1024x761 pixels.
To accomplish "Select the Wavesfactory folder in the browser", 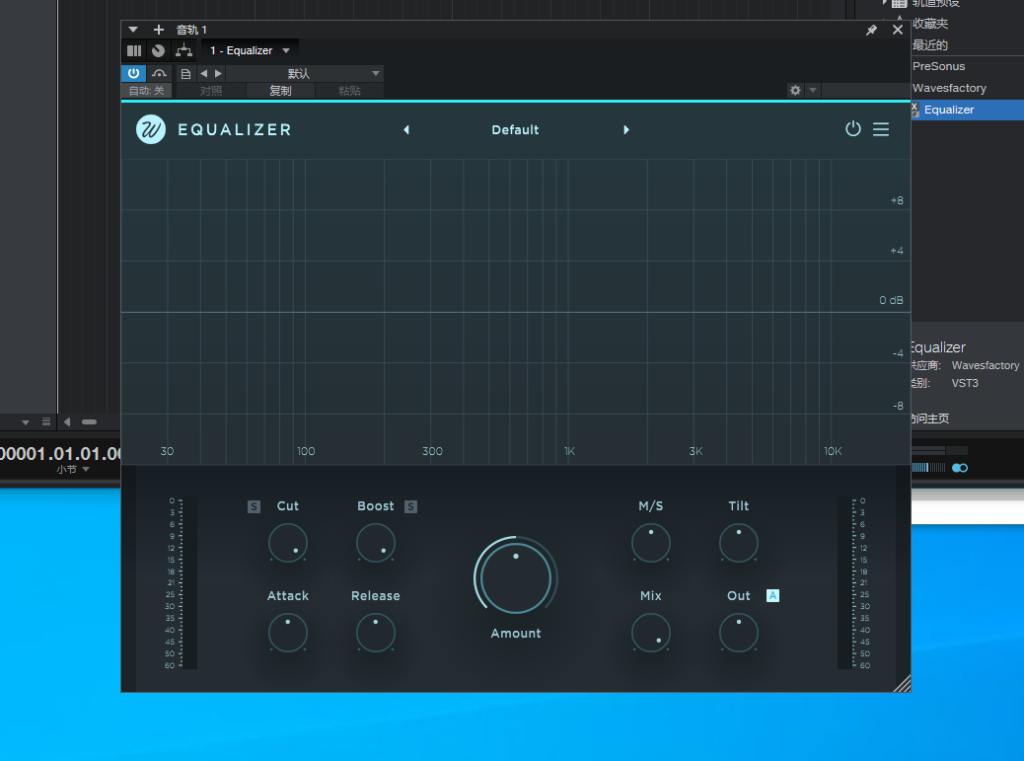I will click(949, 88).
